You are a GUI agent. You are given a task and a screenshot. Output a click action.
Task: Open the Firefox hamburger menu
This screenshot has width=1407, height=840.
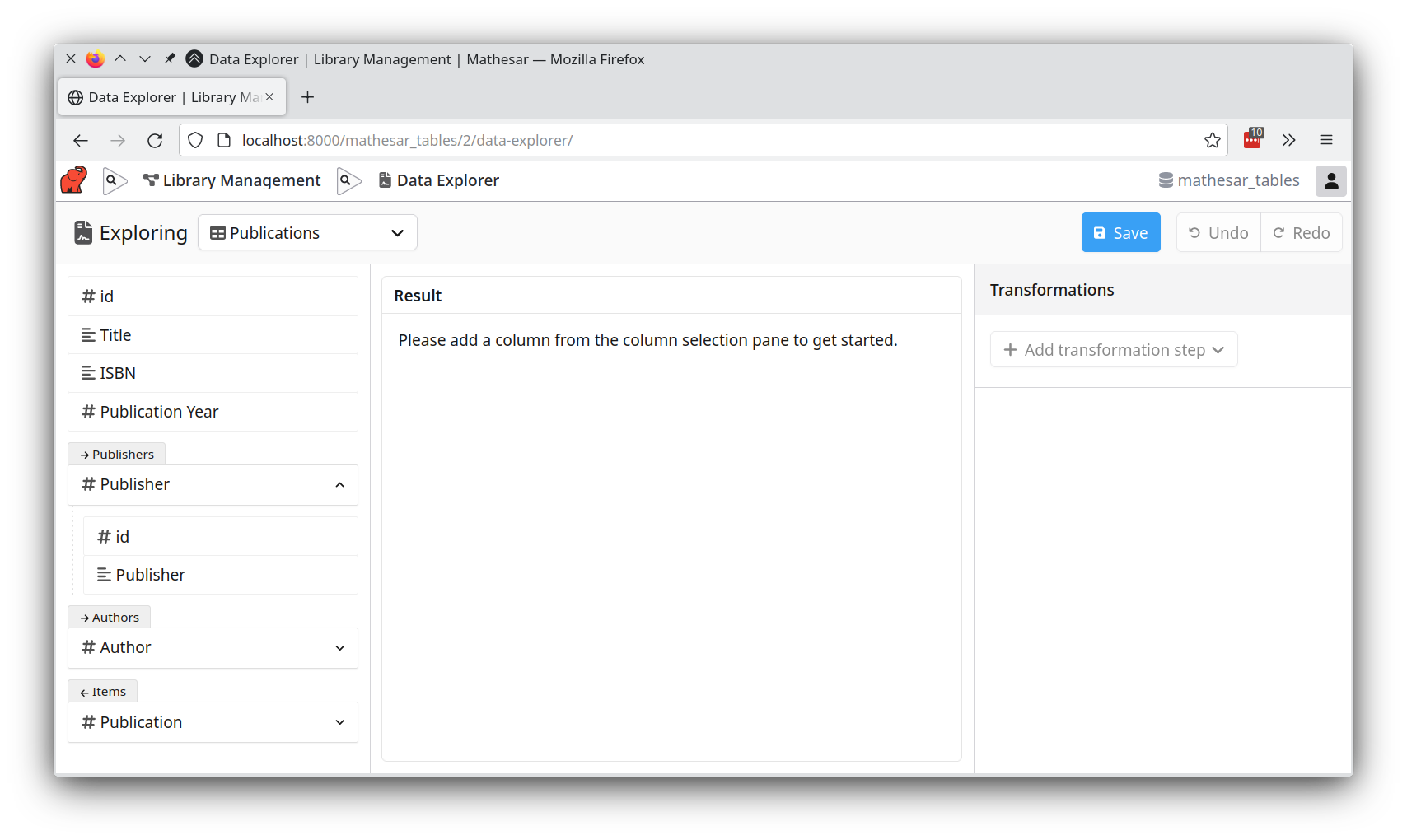click(x=1326, y=140)
